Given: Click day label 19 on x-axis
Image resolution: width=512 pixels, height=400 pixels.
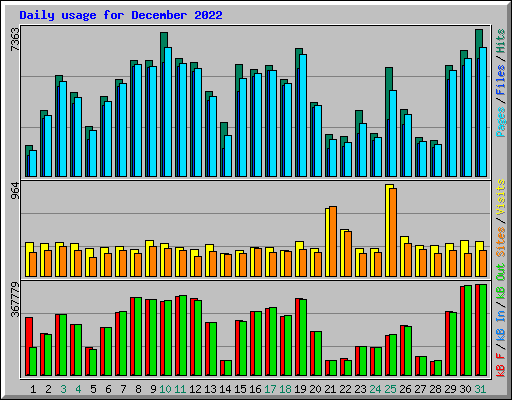Looking at the screenshot, I should (300, 389).
